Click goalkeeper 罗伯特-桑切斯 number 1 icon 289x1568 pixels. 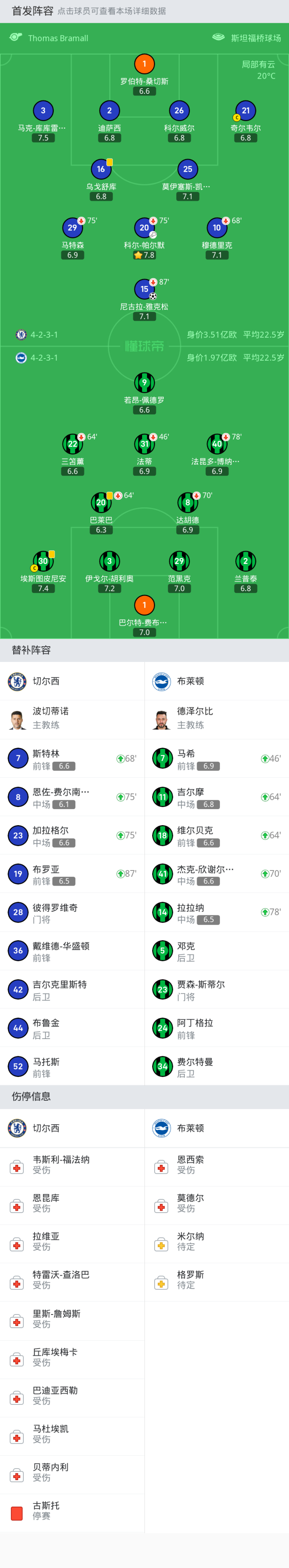click(x=144, y=64)
